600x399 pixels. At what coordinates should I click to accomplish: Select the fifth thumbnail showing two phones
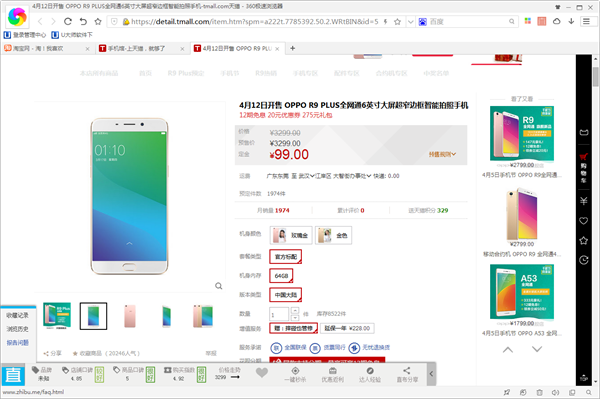(203, 316)
